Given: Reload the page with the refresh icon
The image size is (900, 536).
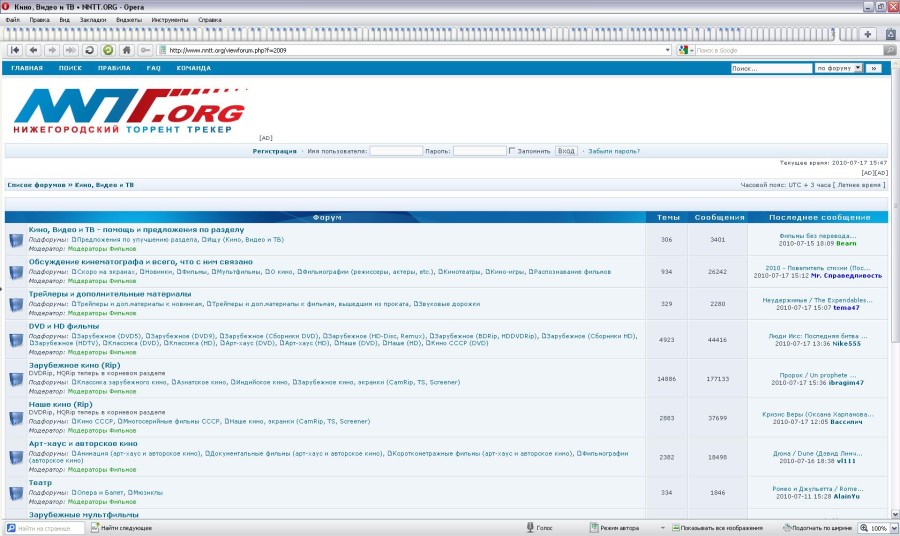Looking at the screenshot, I should coord(89,50).
